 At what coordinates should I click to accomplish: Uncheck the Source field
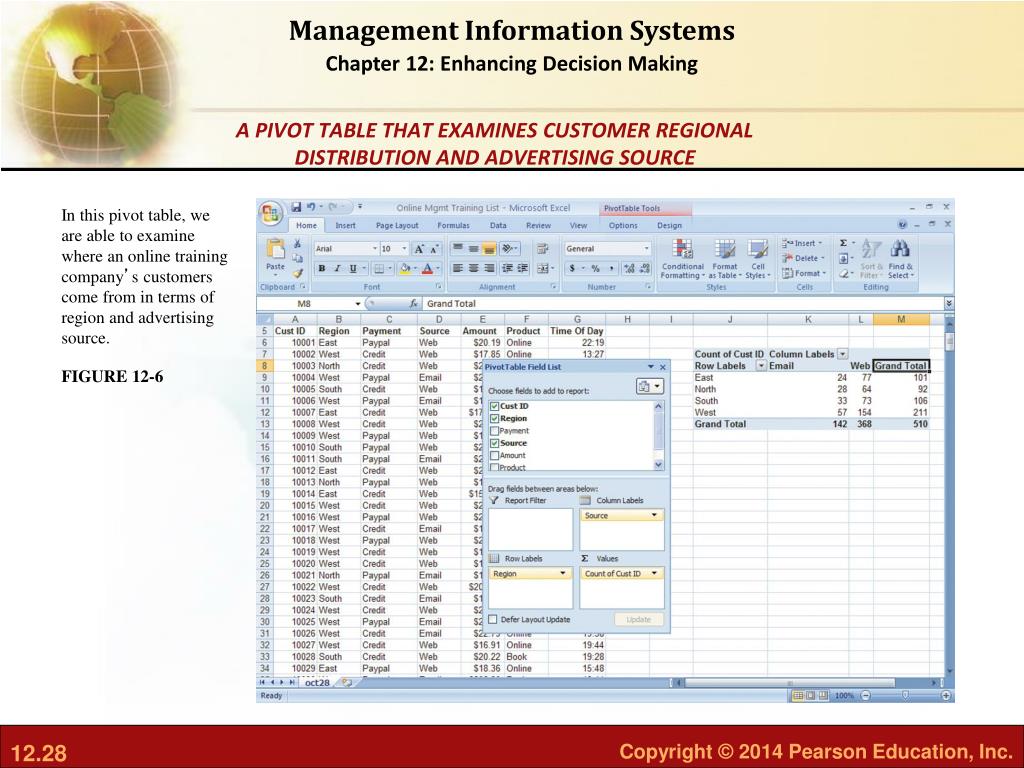tap(494, 443)
